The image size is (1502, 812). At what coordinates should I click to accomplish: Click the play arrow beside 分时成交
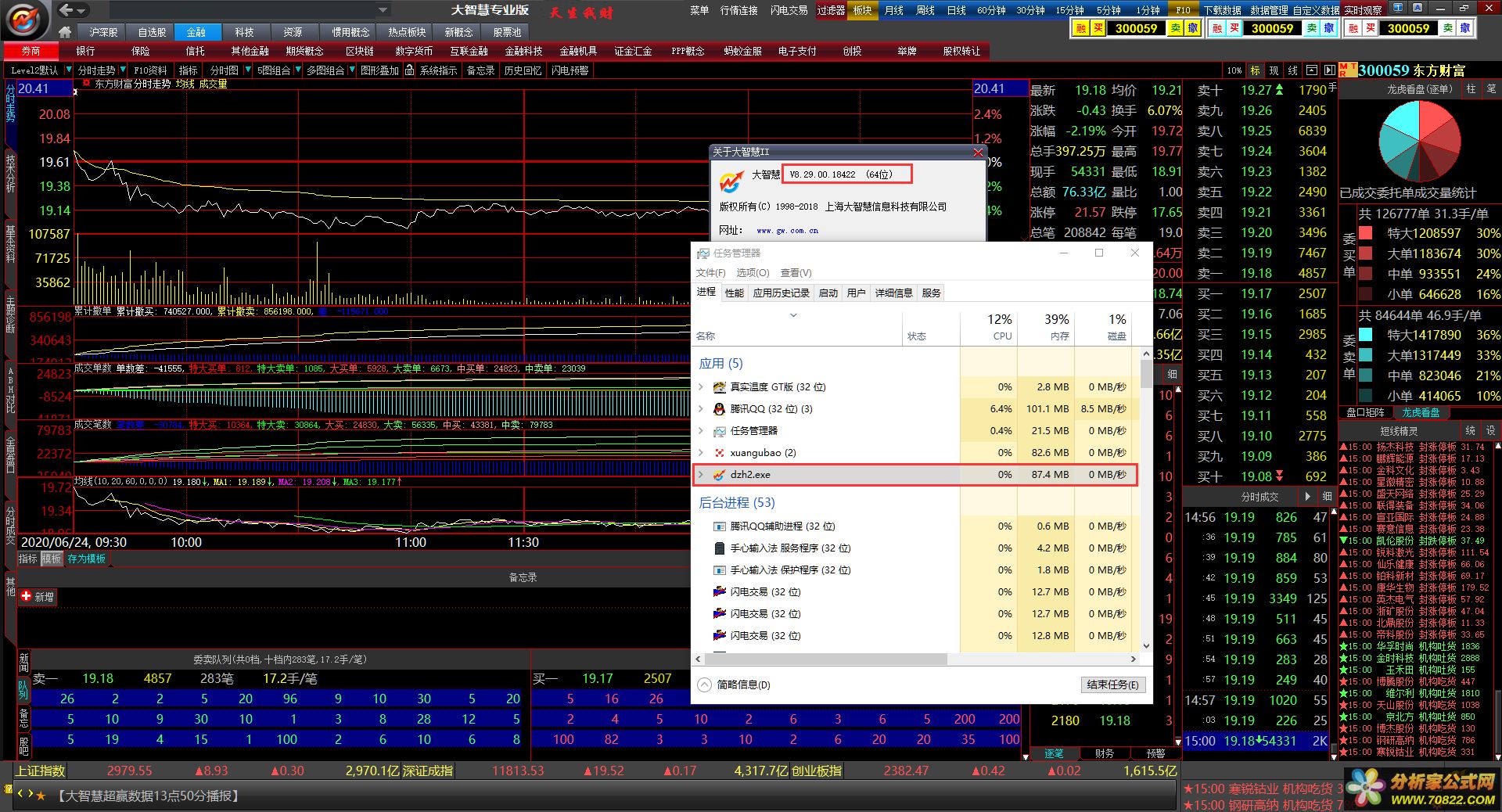(1307, 496)
